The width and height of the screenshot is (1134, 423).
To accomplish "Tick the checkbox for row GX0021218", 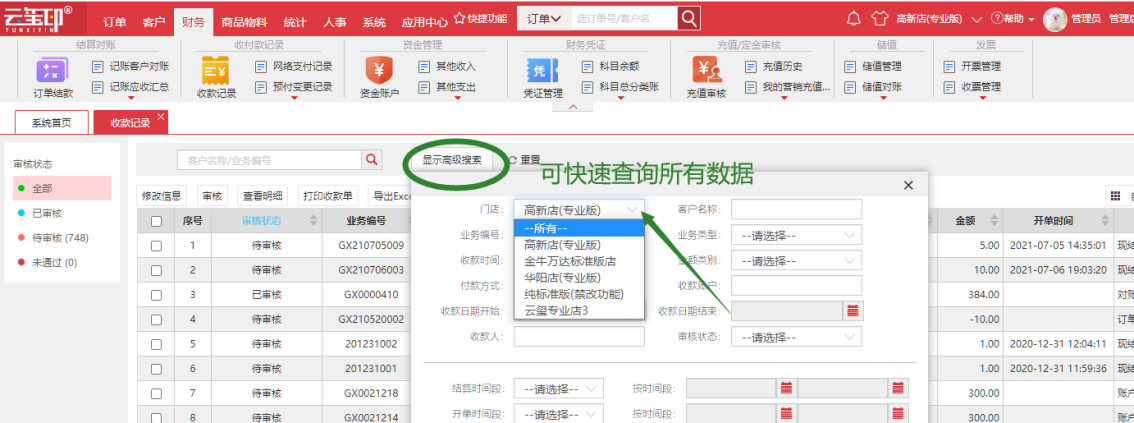I will coord(156,393).
